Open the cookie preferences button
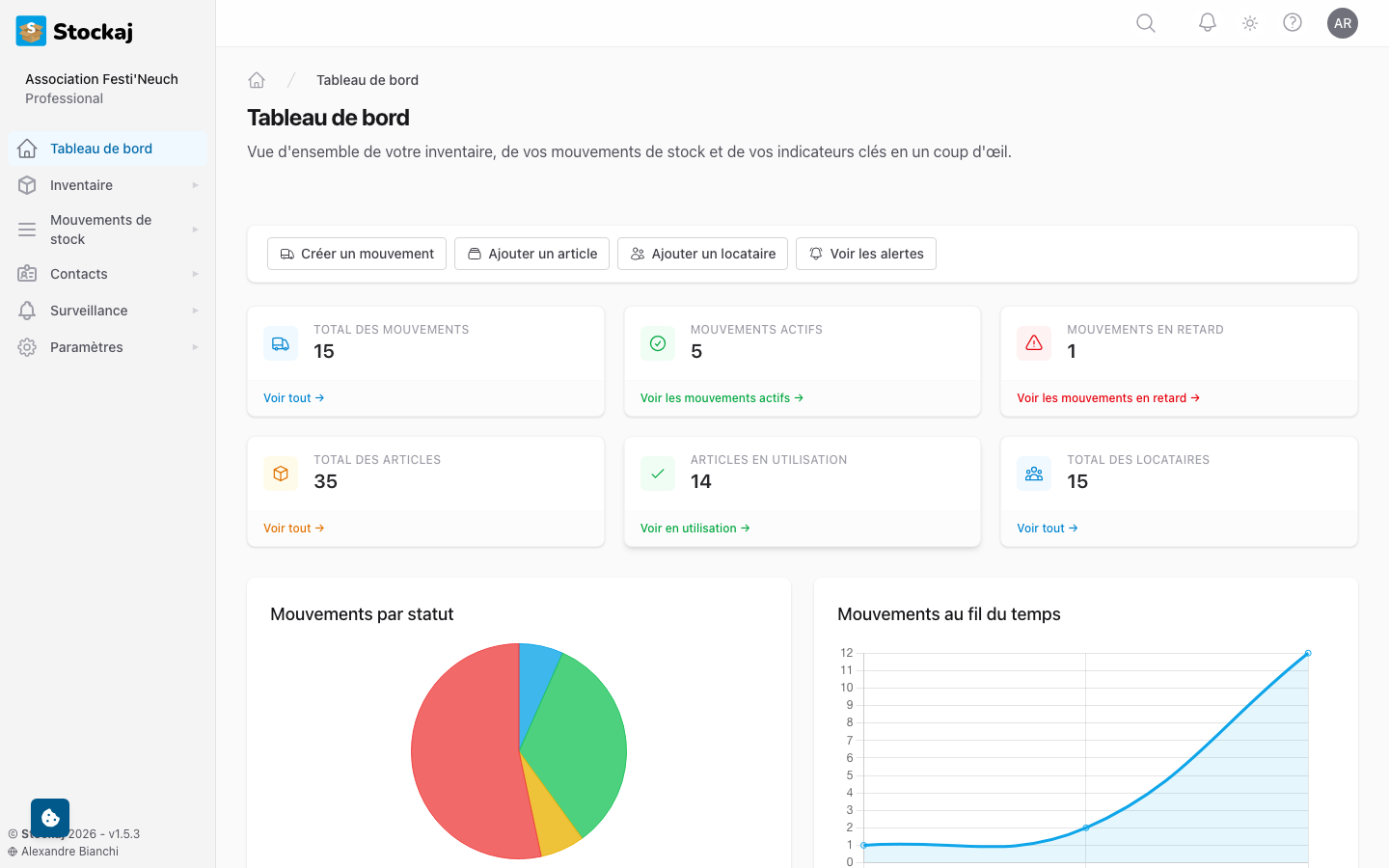This screenshot has height=868, width=1389. [50, 818]
